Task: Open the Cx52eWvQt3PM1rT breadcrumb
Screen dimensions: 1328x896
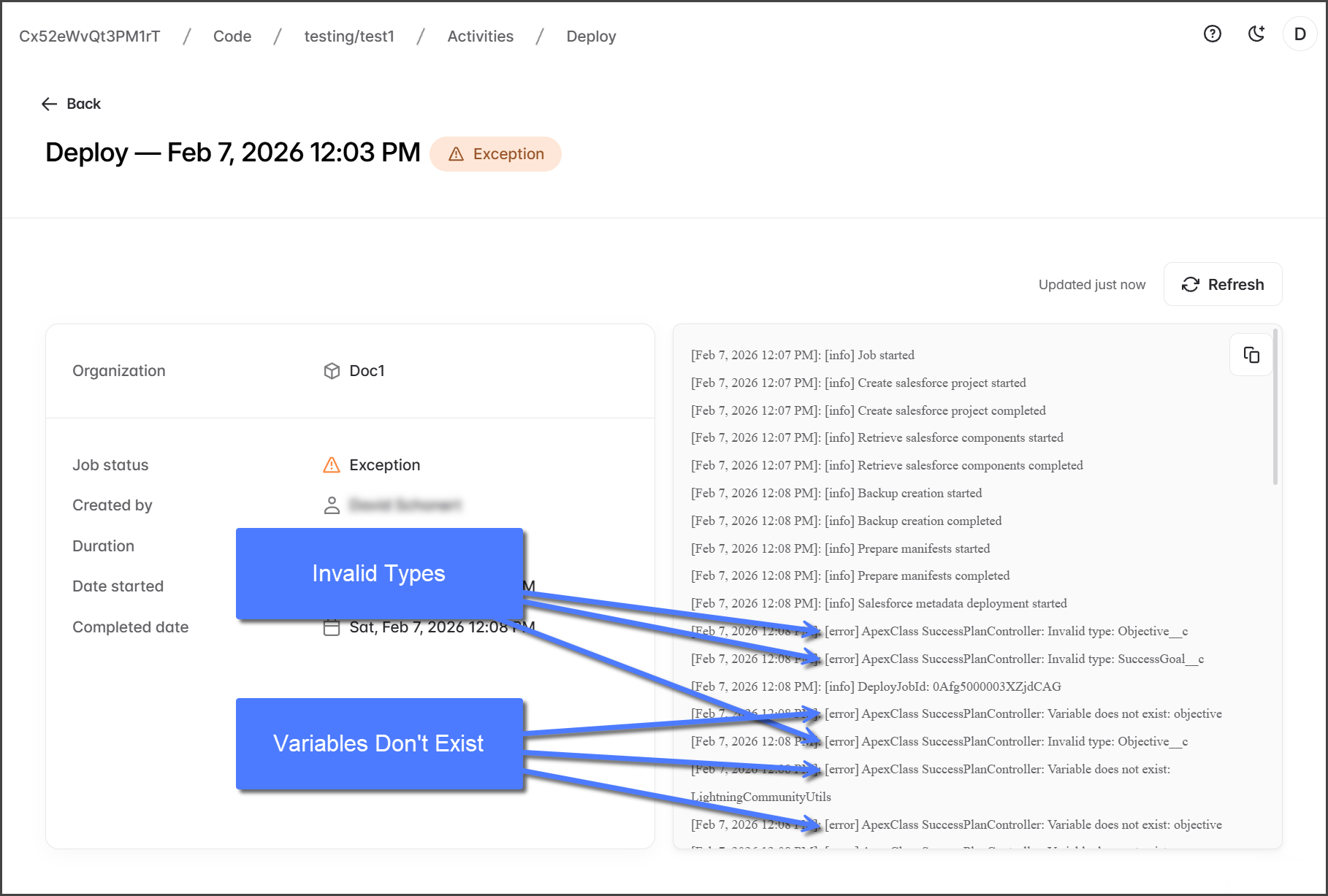Action: pyautogui.click(x=89, y=37)
